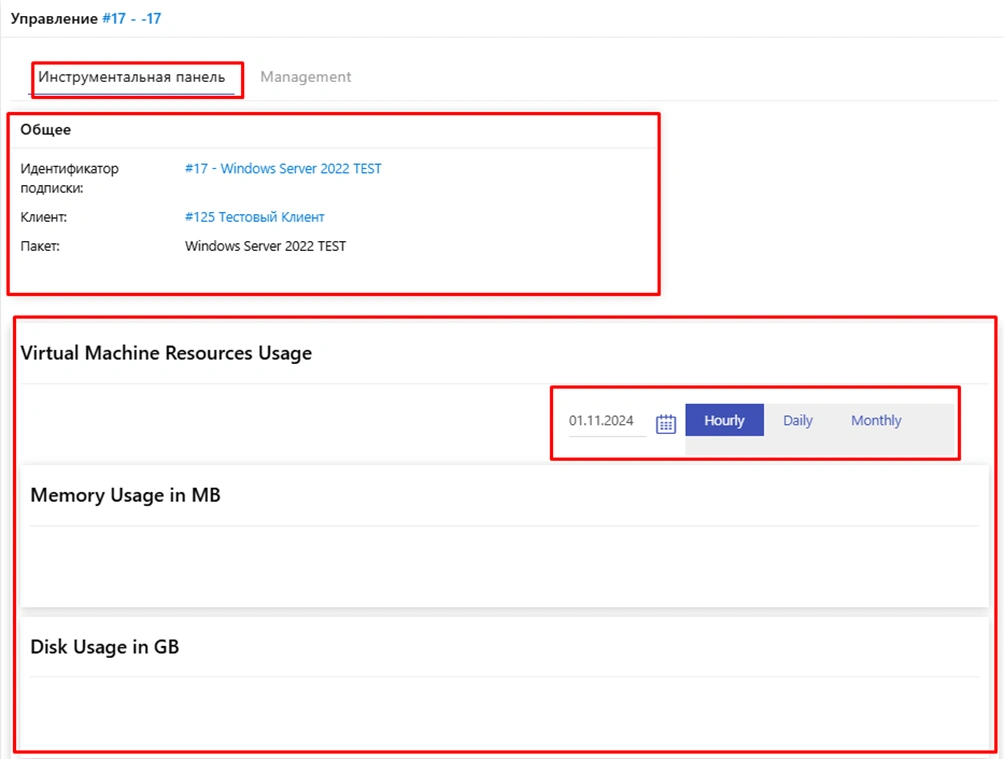1004x759 pixels.
Task: Switch to the Management tab
Action: point(305,77)
